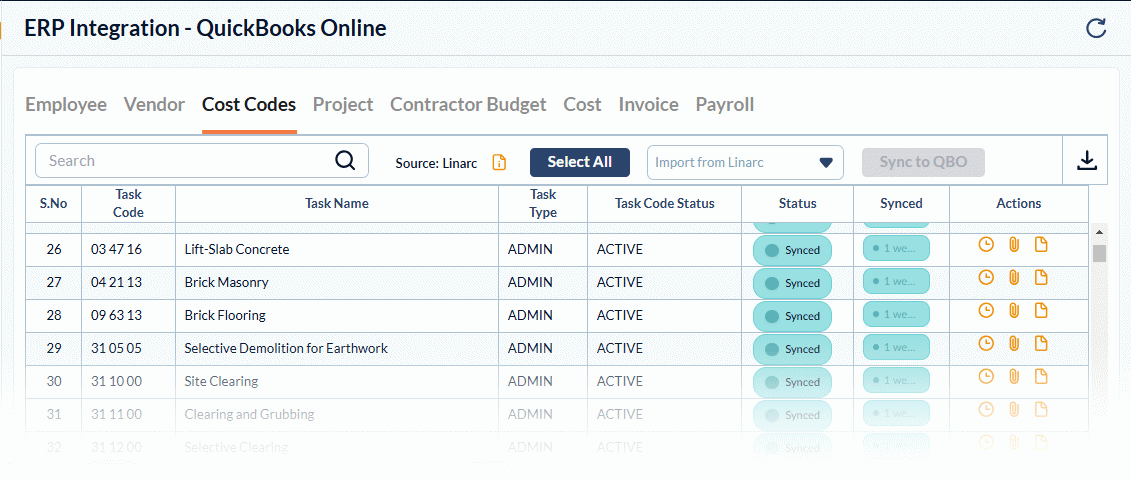Click the Sync to QBO button
1131x480 pixels.
(x=922, y=162)
